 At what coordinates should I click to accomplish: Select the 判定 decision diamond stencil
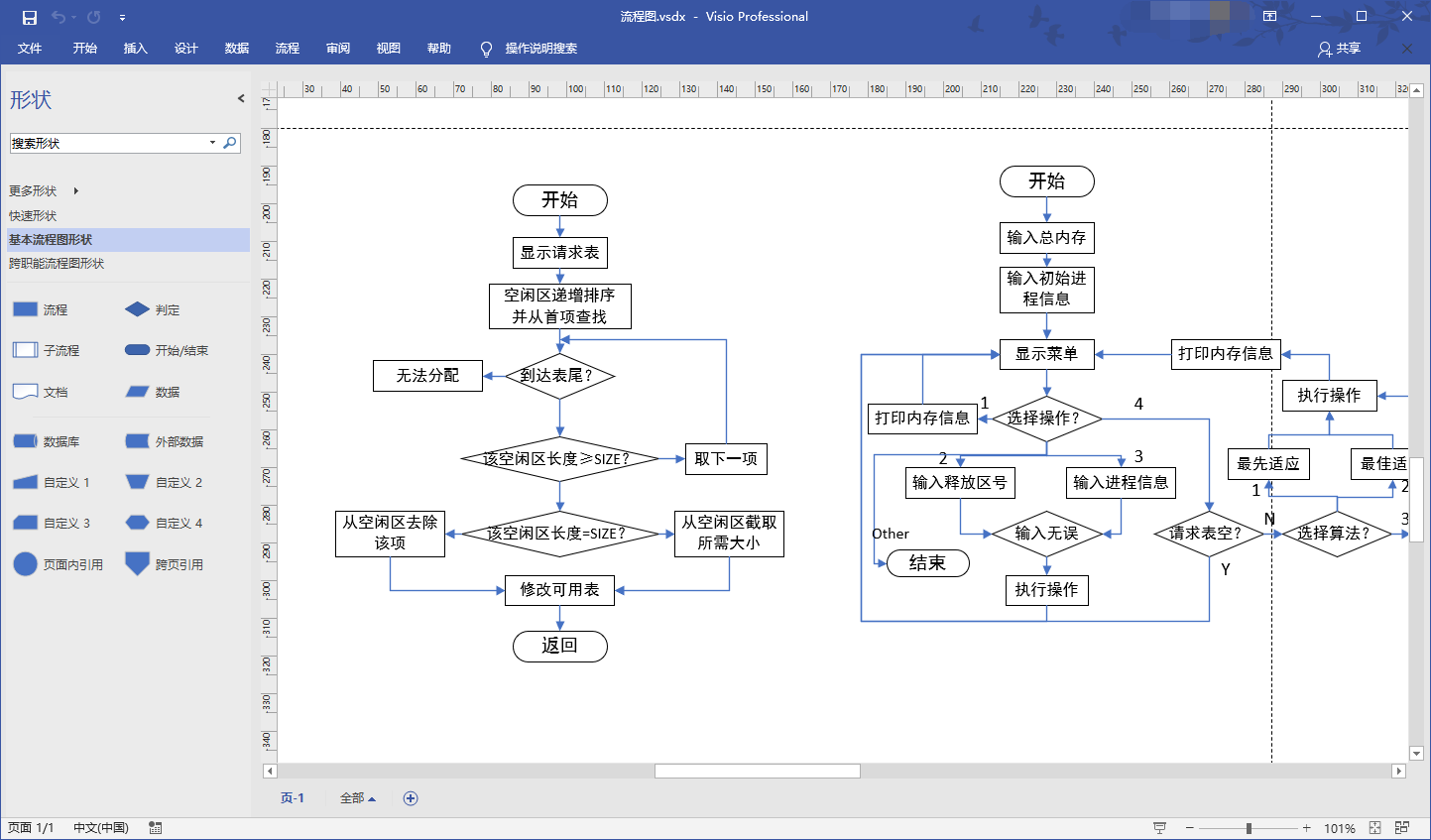138,309
